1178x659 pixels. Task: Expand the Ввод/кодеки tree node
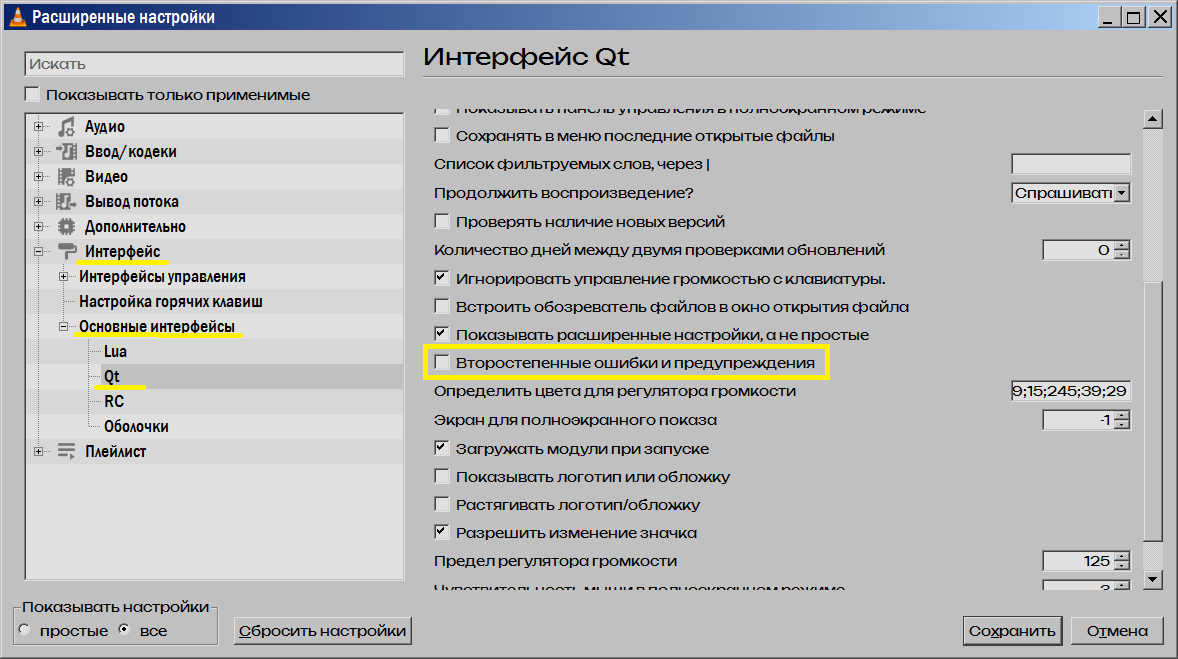[x=38, y=152]
